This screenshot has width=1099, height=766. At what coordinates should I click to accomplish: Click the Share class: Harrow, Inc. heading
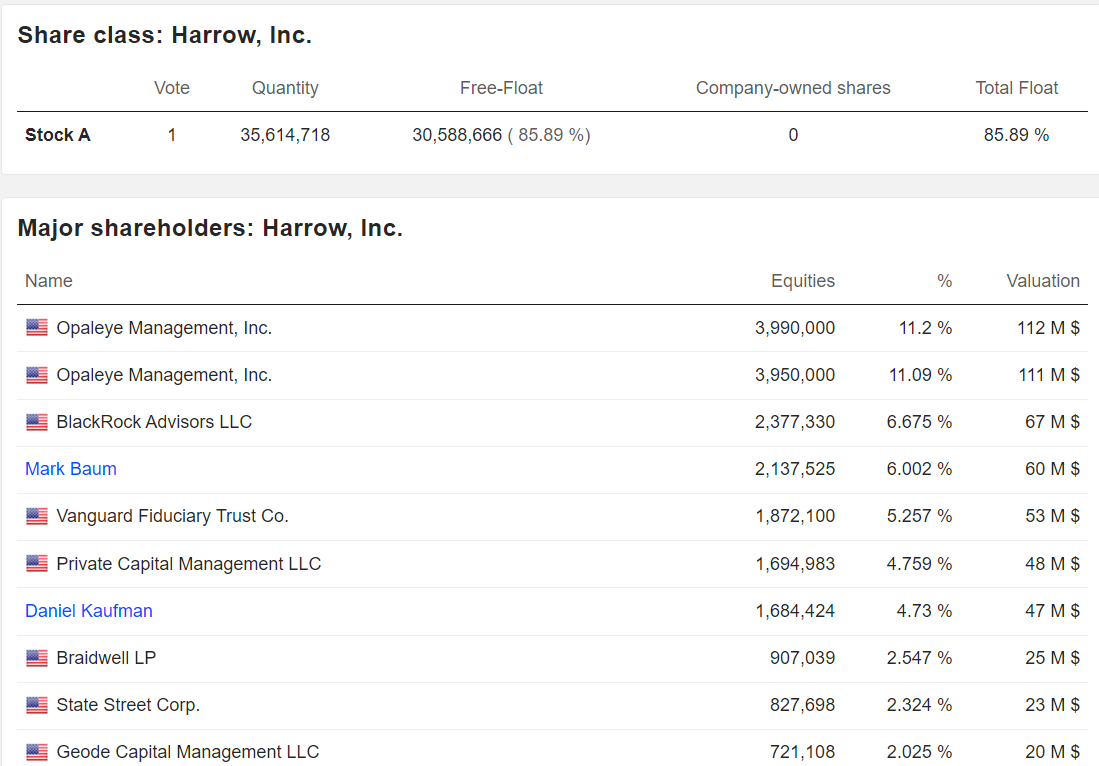[165, 35]
